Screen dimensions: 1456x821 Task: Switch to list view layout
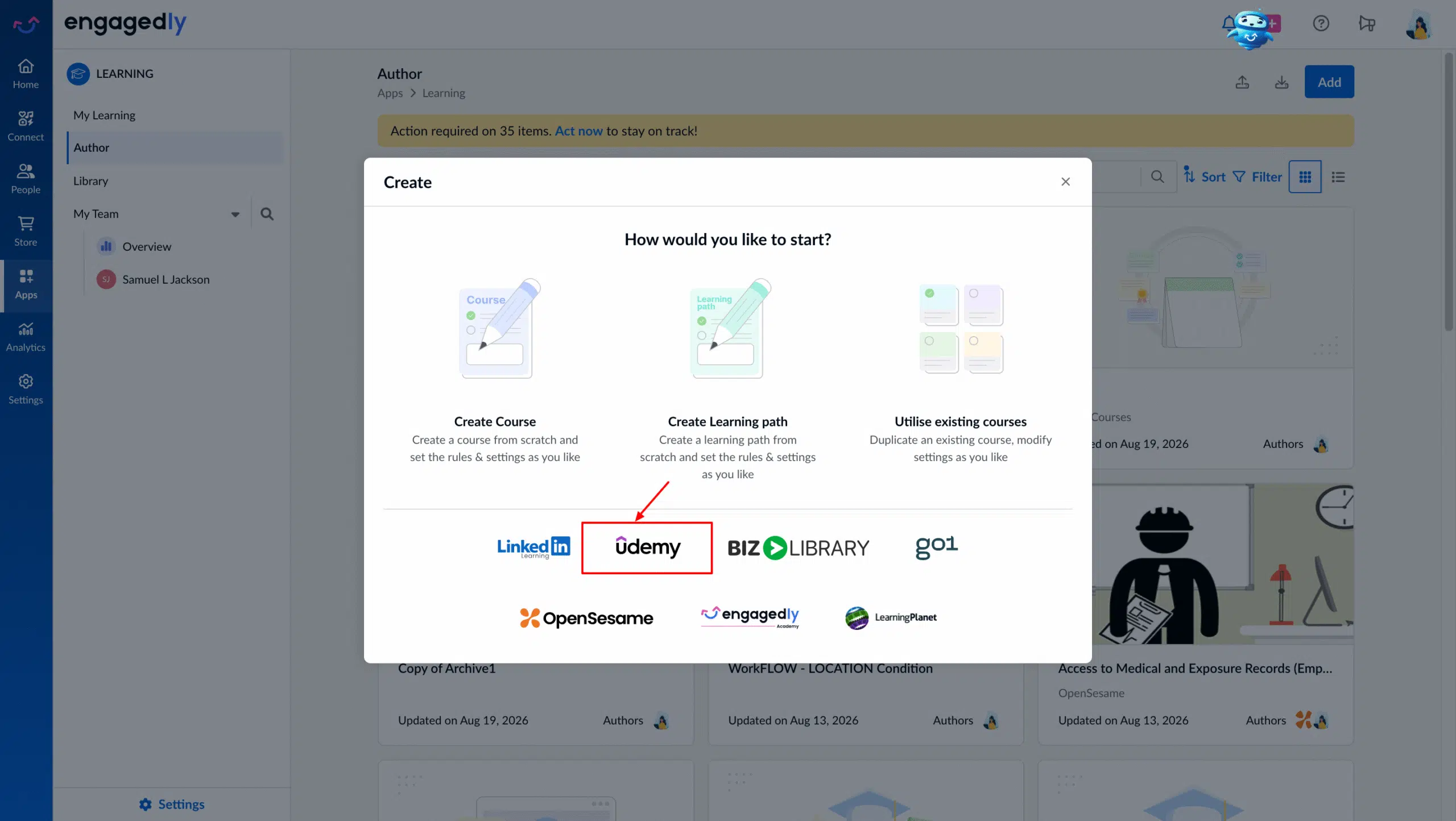1338,177
